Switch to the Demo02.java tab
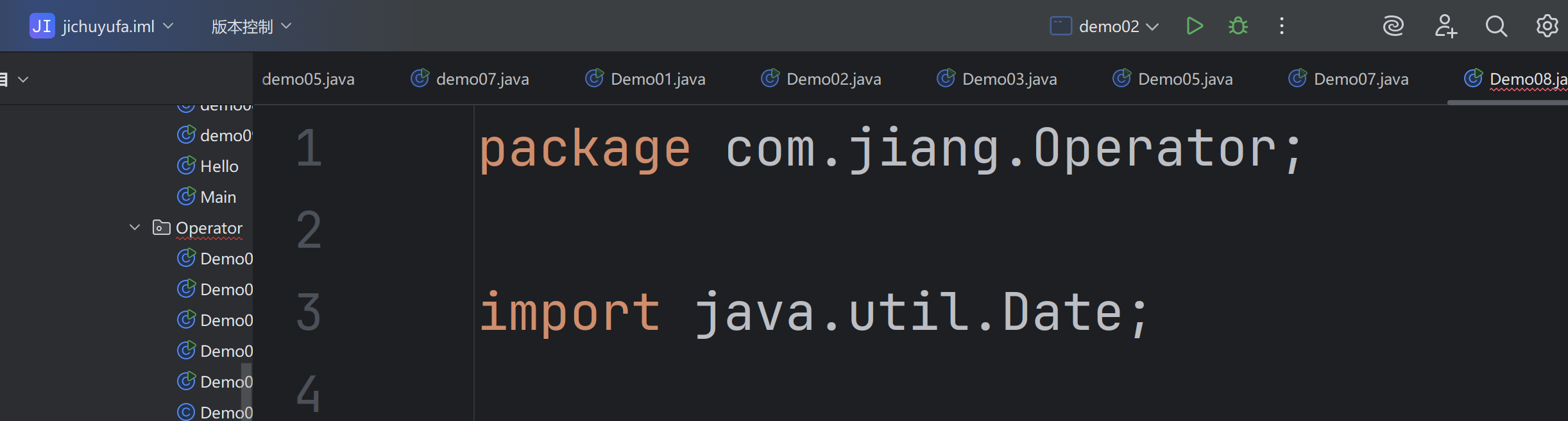Image resolution: width=1568 pixels, height=421 pixels. coord(821,79)
